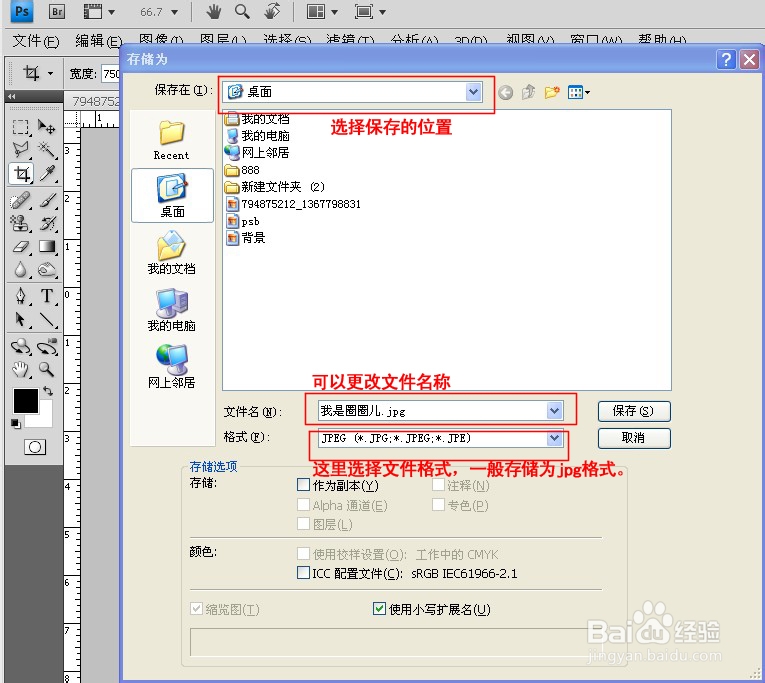Image resolution: width=765 pixels, height=683 pixels.
Task: Go to 桌面 in places sidebar
Action: pyautogui.click(x=172, y=196)
